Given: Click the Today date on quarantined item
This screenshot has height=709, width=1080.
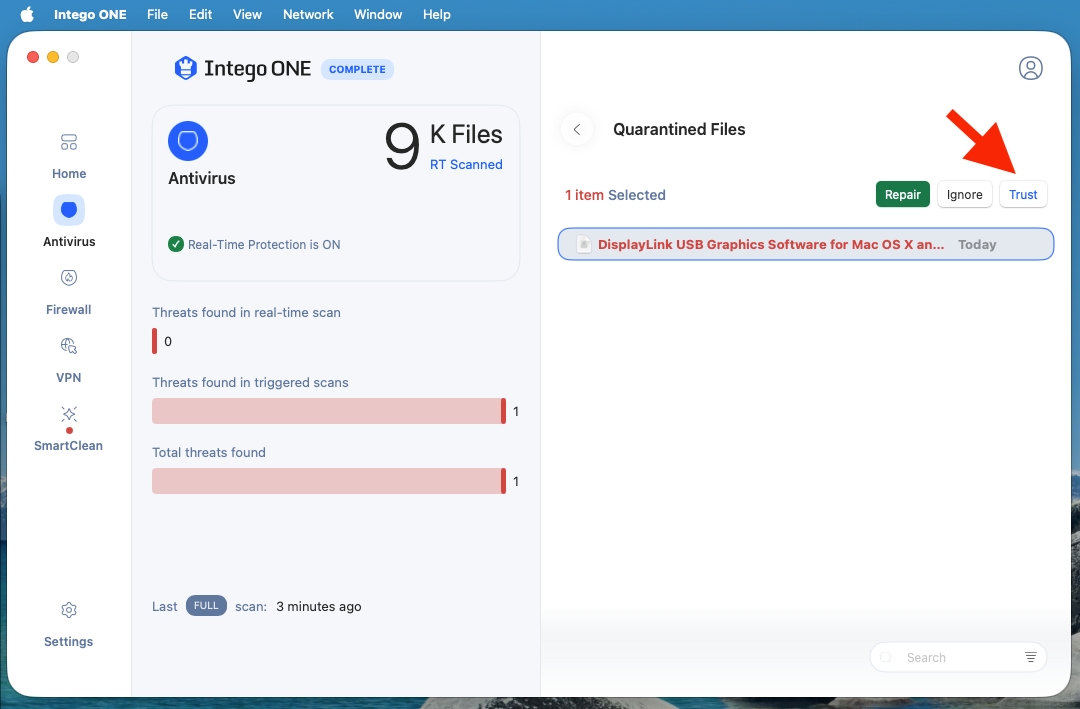Looking at the screenshot, I should tap(977, 245).
